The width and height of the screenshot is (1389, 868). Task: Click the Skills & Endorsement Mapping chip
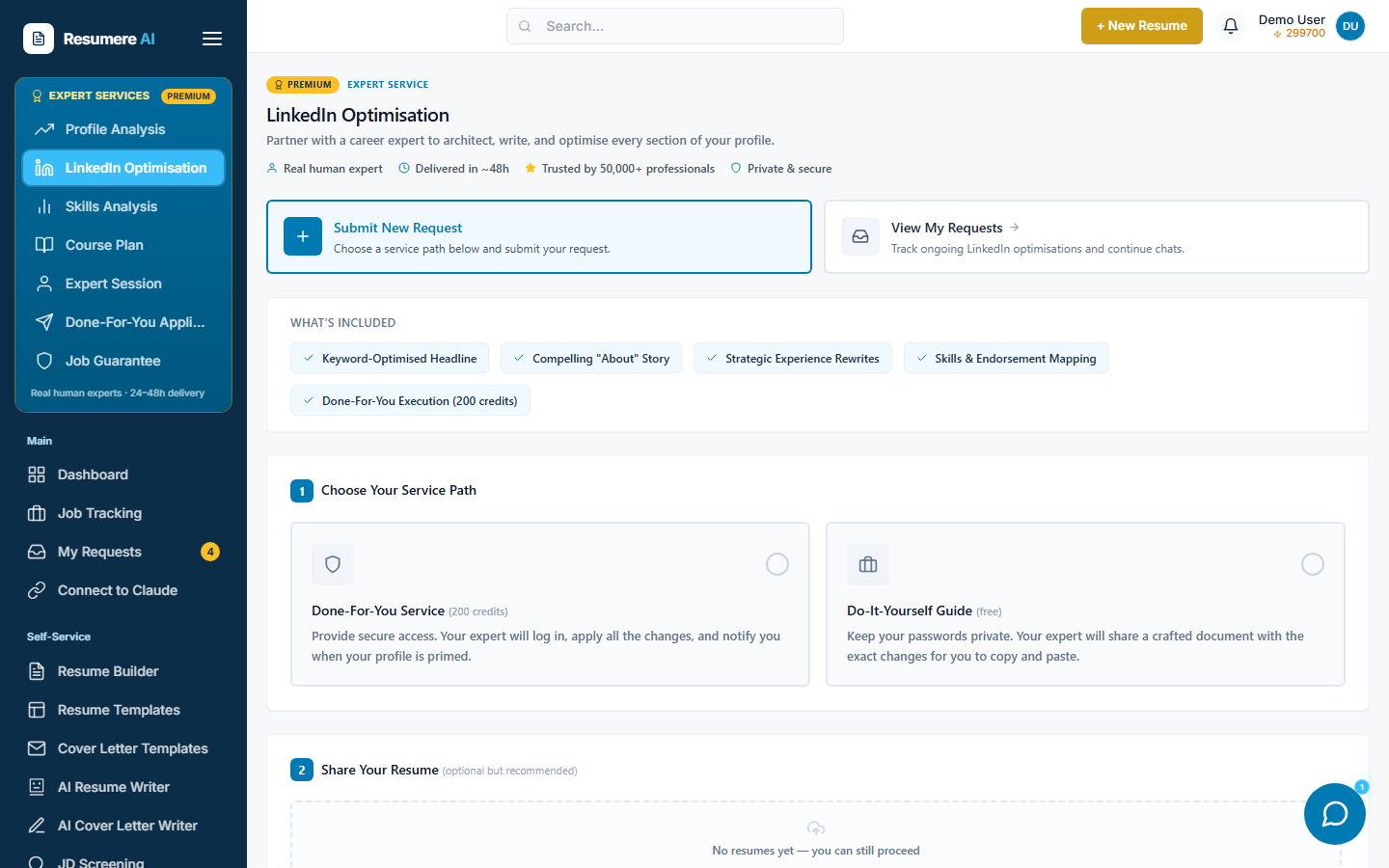1006,358
